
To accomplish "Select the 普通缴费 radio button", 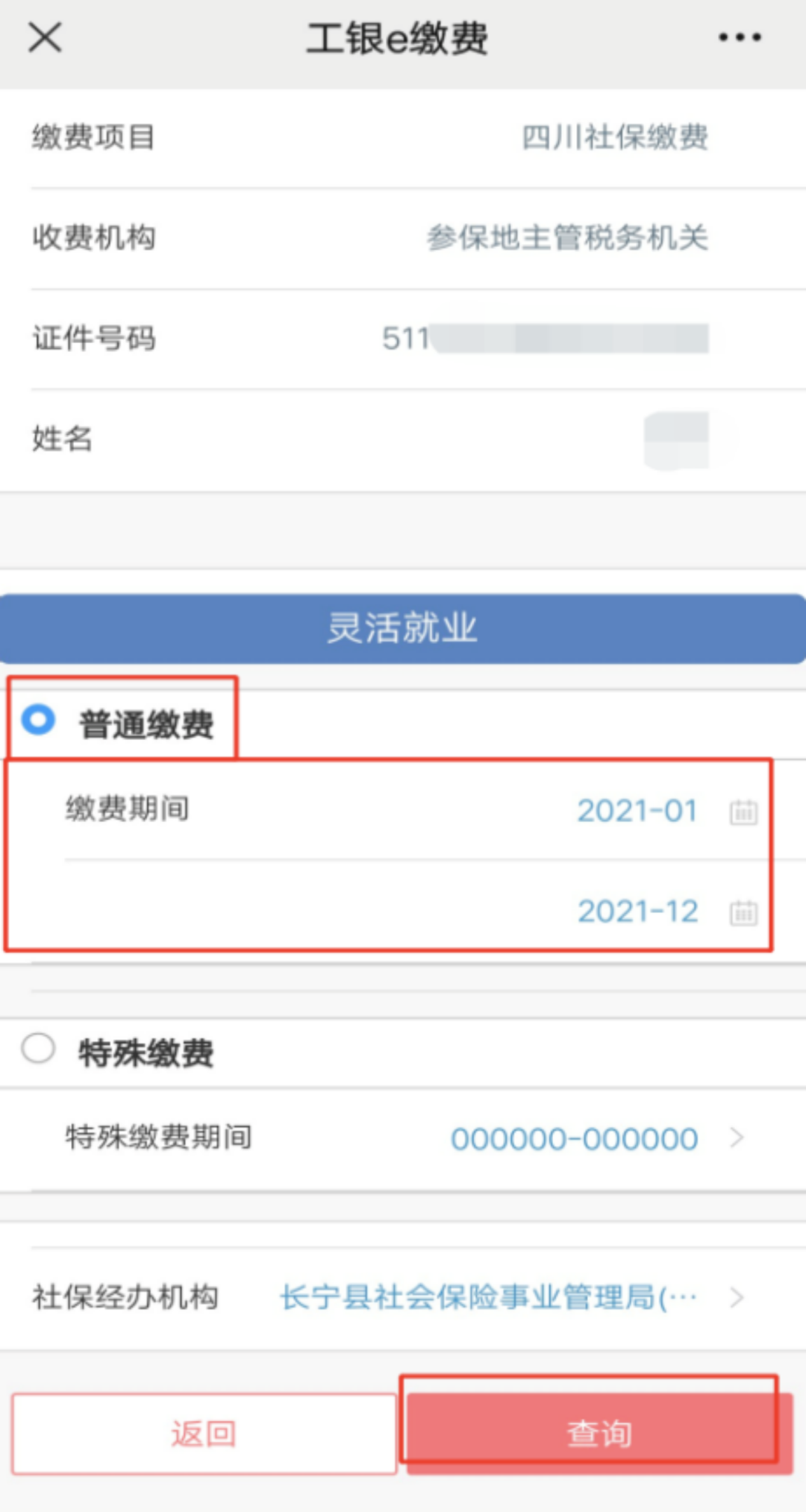I will point(38,720).
